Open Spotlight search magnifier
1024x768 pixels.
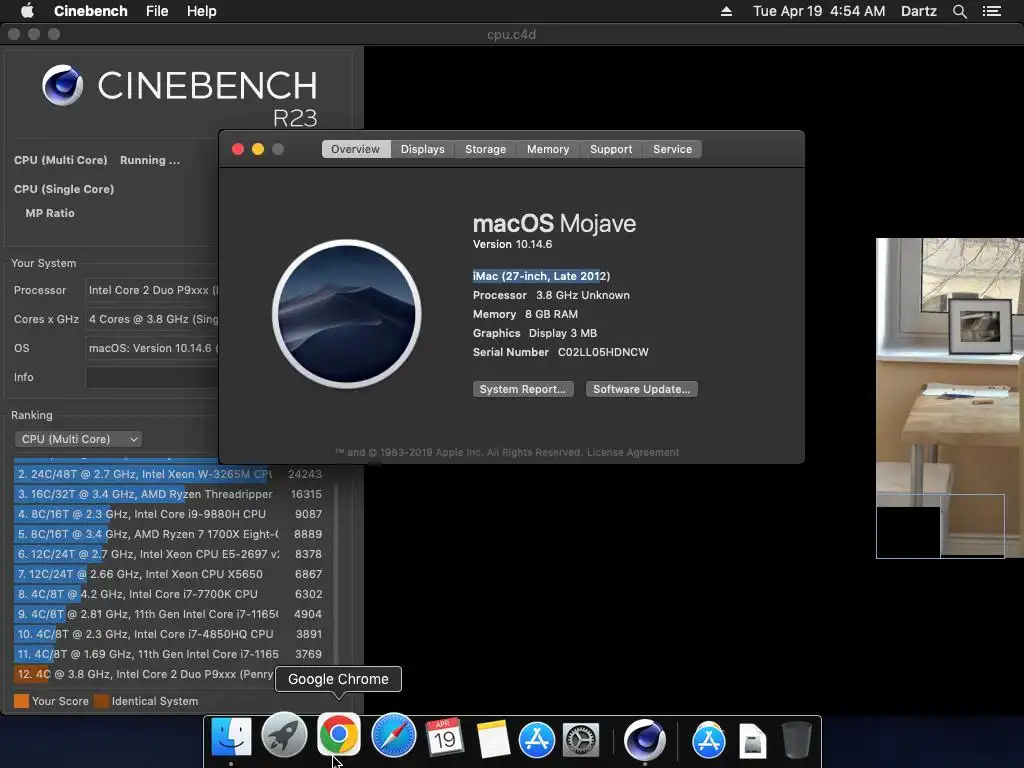[959, 11]
